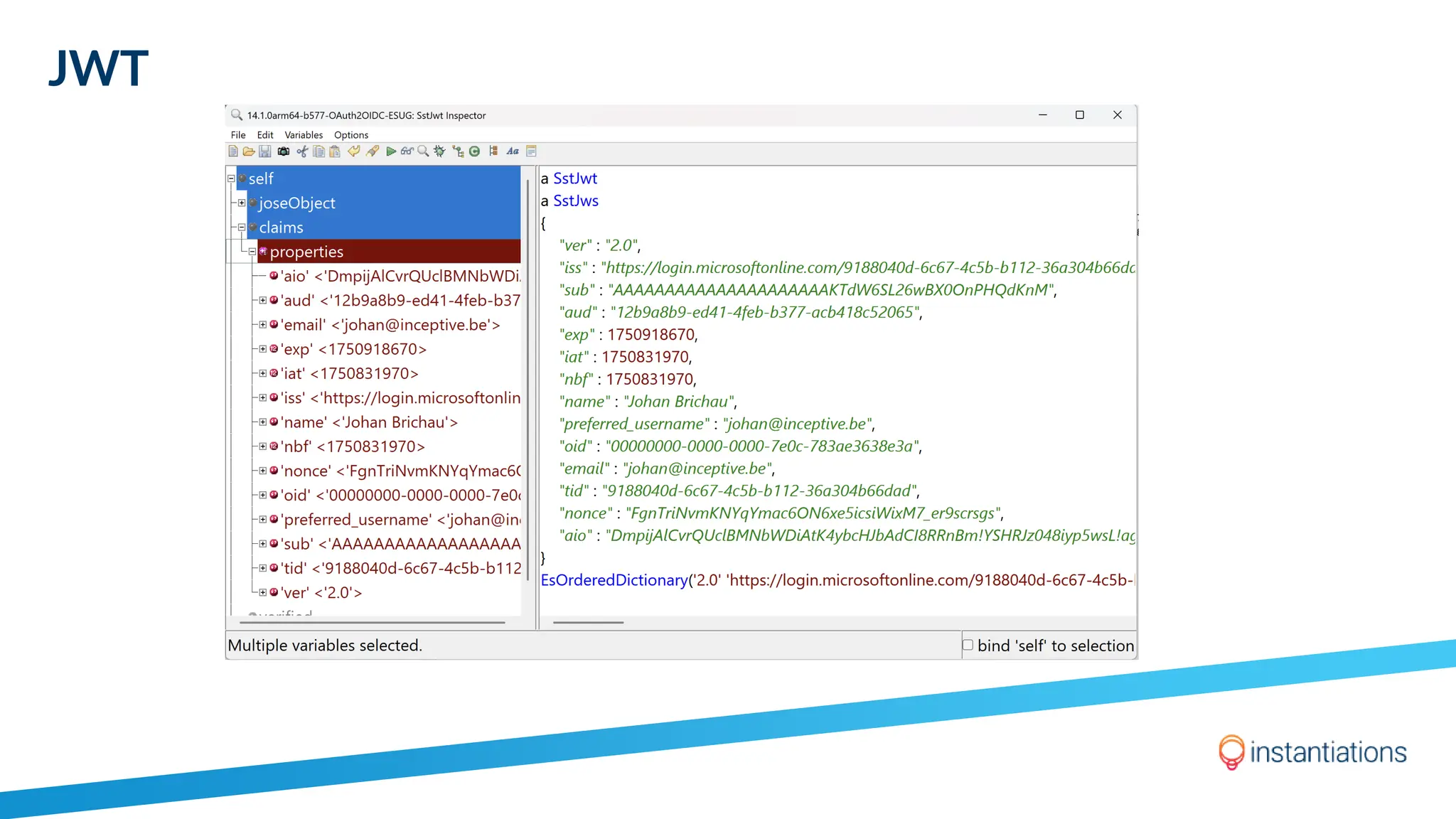
Task: Enable bind 'self' to selection checkbox
Action: tap(968, 645)
